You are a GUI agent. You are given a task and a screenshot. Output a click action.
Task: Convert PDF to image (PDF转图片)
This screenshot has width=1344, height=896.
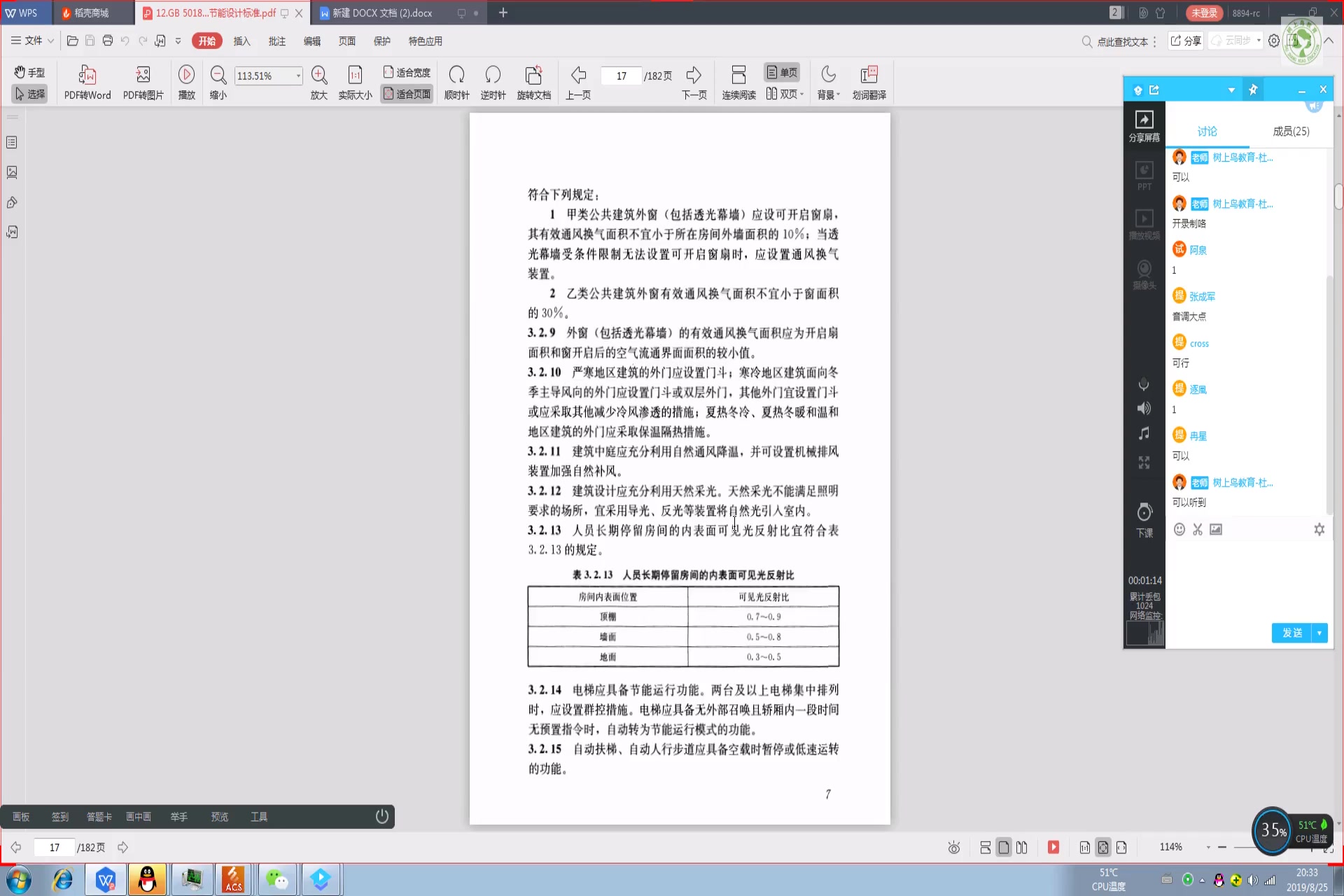pyautogui.click(x=143, y=83)
